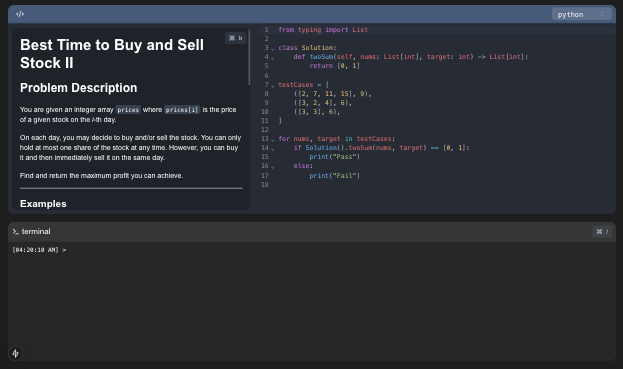Click test case line '([2, 7, 11, 15], 9),'

point(333,94)
